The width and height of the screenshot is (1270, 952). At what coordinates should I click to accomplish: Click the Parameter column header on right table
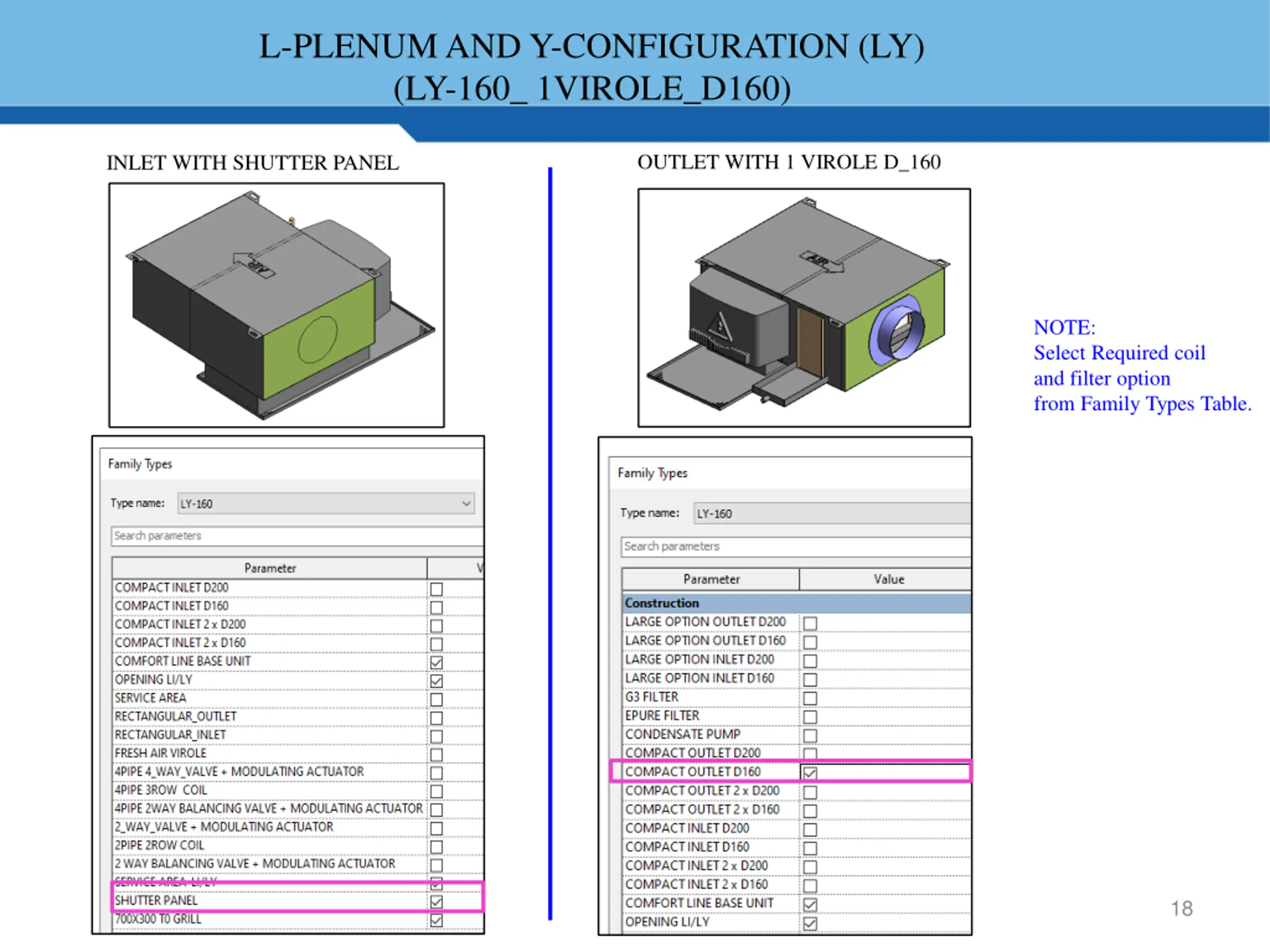[711, 580]
